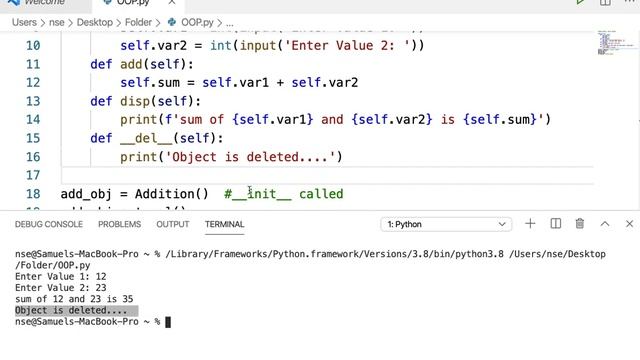Screen dimensions: 640x360
Task: Click the python3.8 command path in terminal
Action: coord(334,254)
